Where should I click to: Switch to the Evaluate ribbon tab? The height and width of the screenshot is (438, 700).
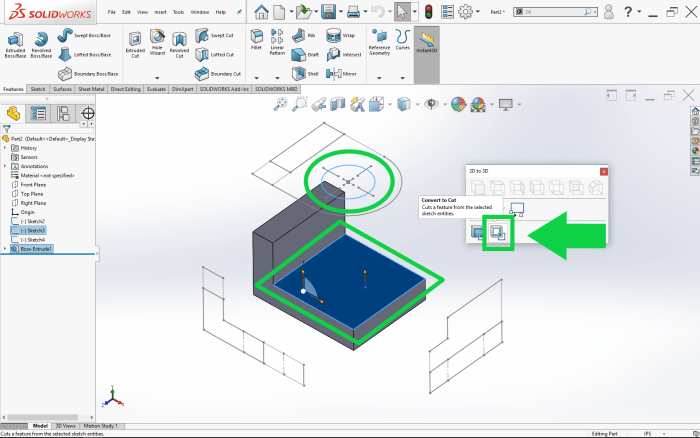156,89
